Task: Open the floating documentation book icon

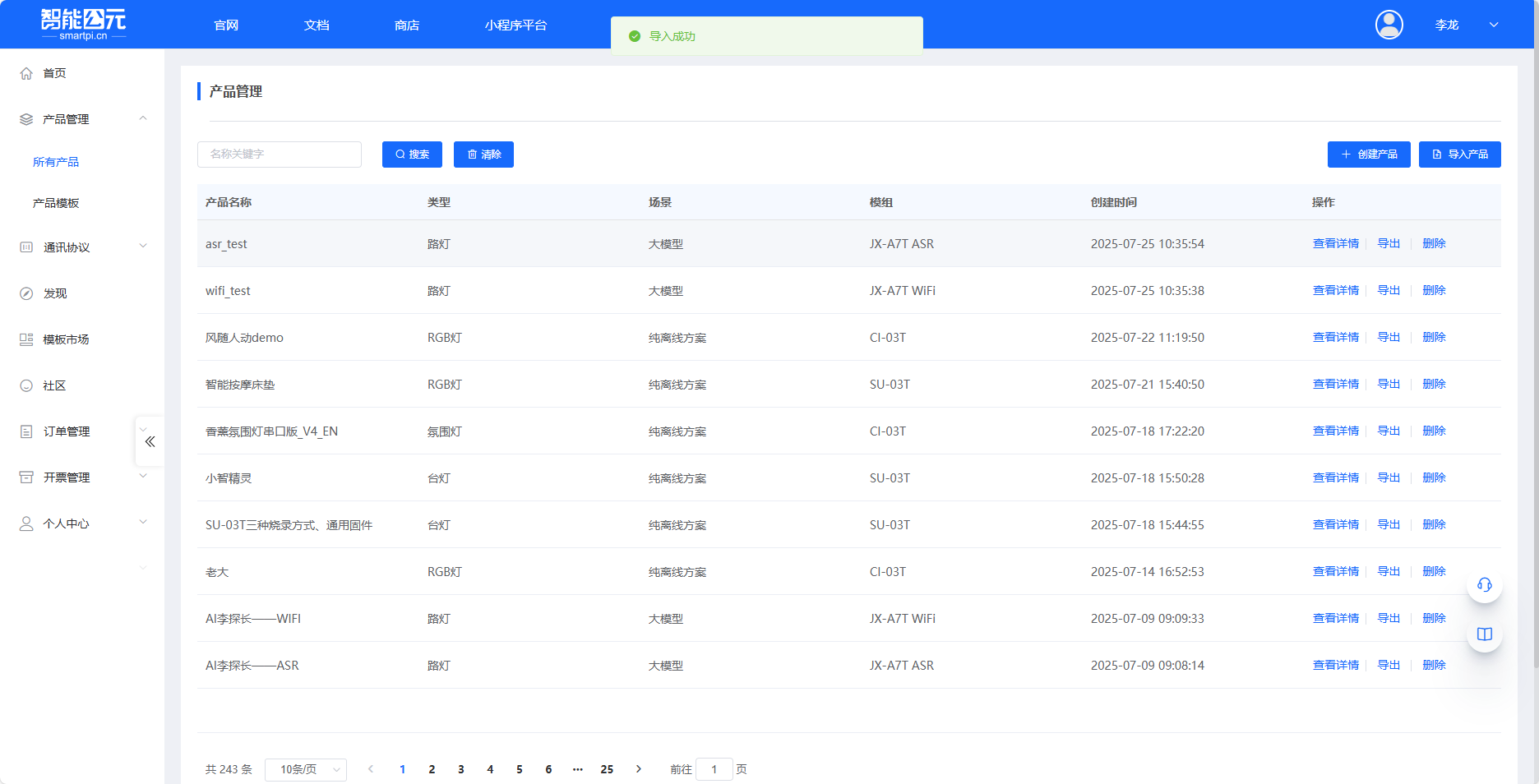Action: click(1484, 634)
